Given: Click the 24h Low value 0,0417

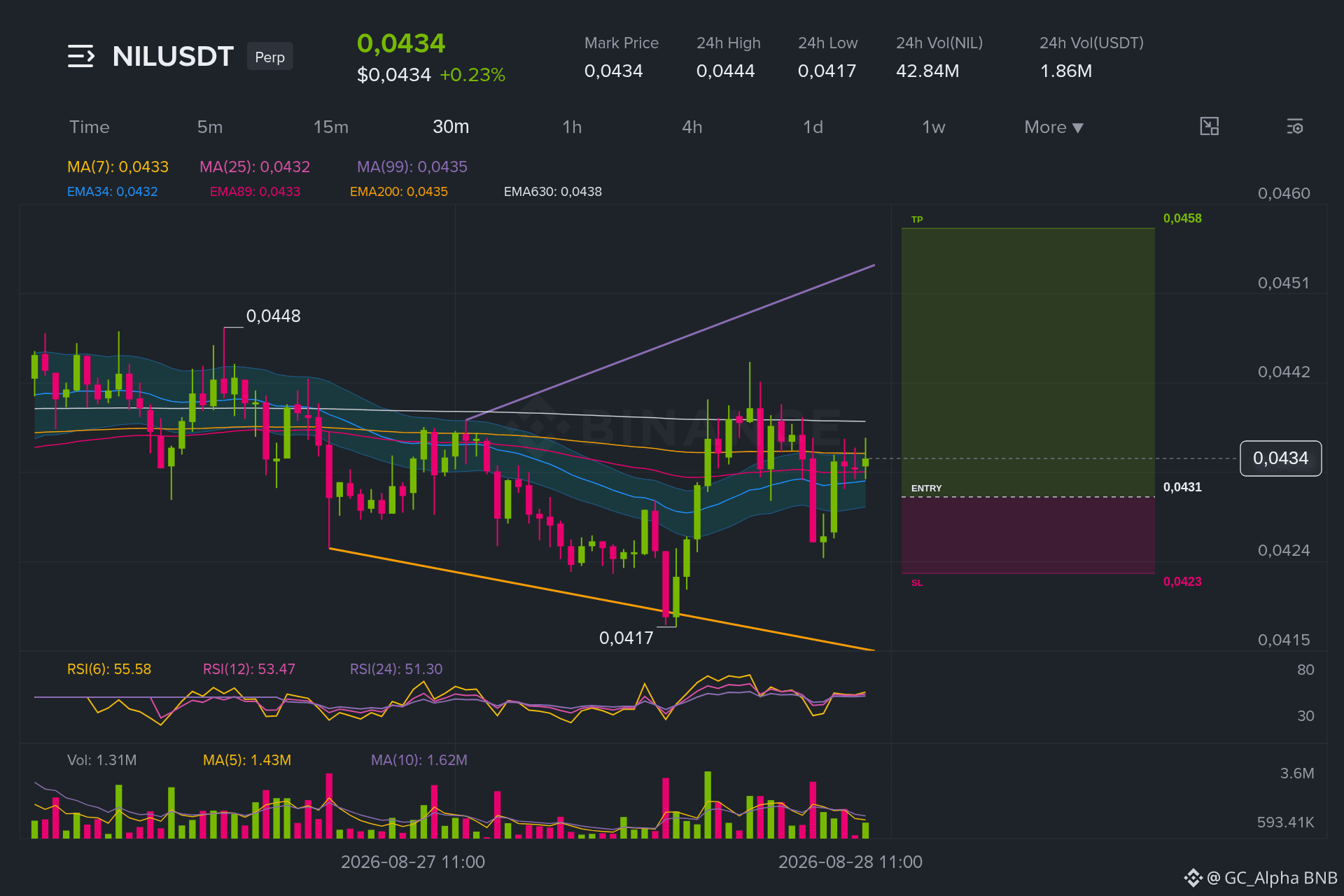Looking at the screenshot, I should point(827,71).
